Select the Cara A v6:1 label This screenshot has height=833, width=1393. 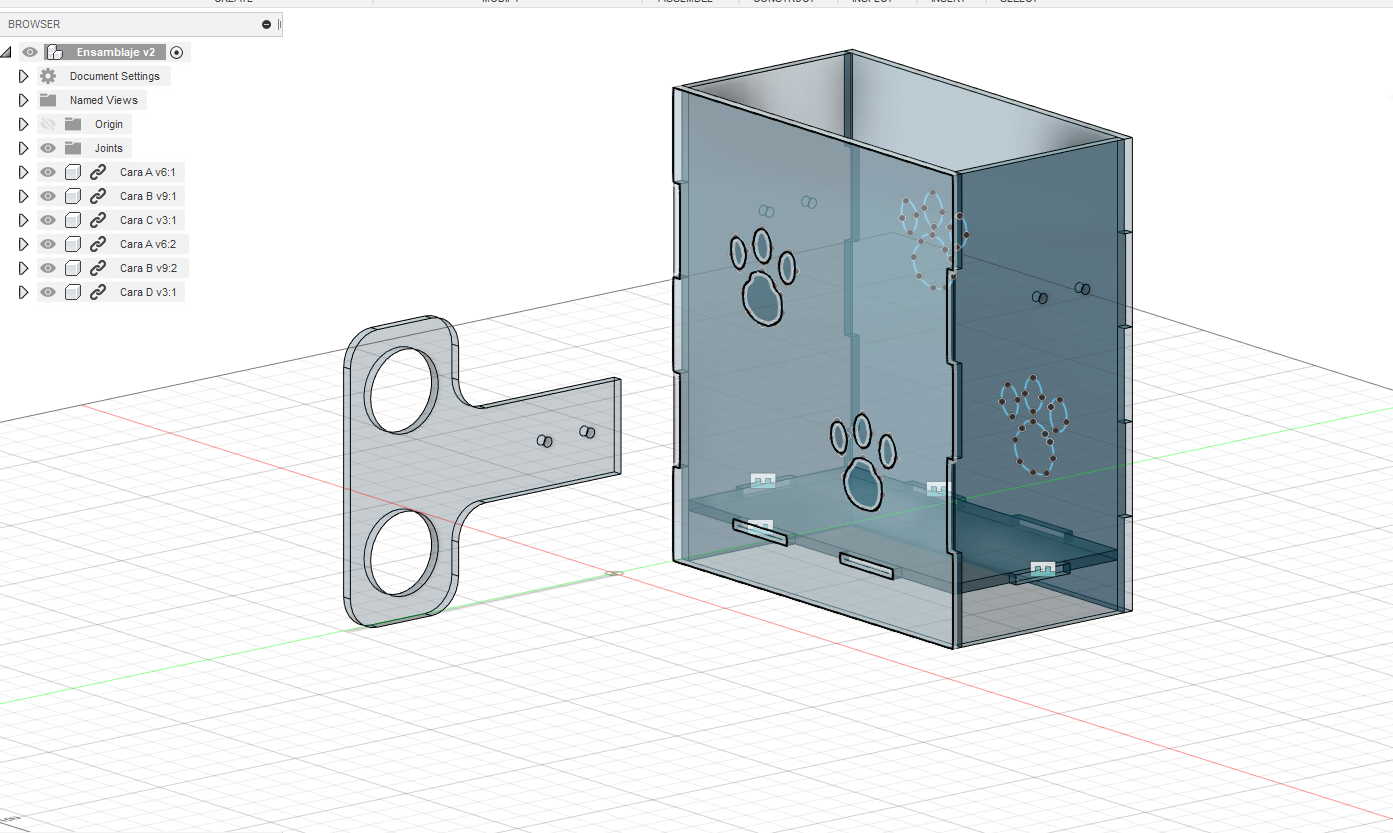coord(148,172)
